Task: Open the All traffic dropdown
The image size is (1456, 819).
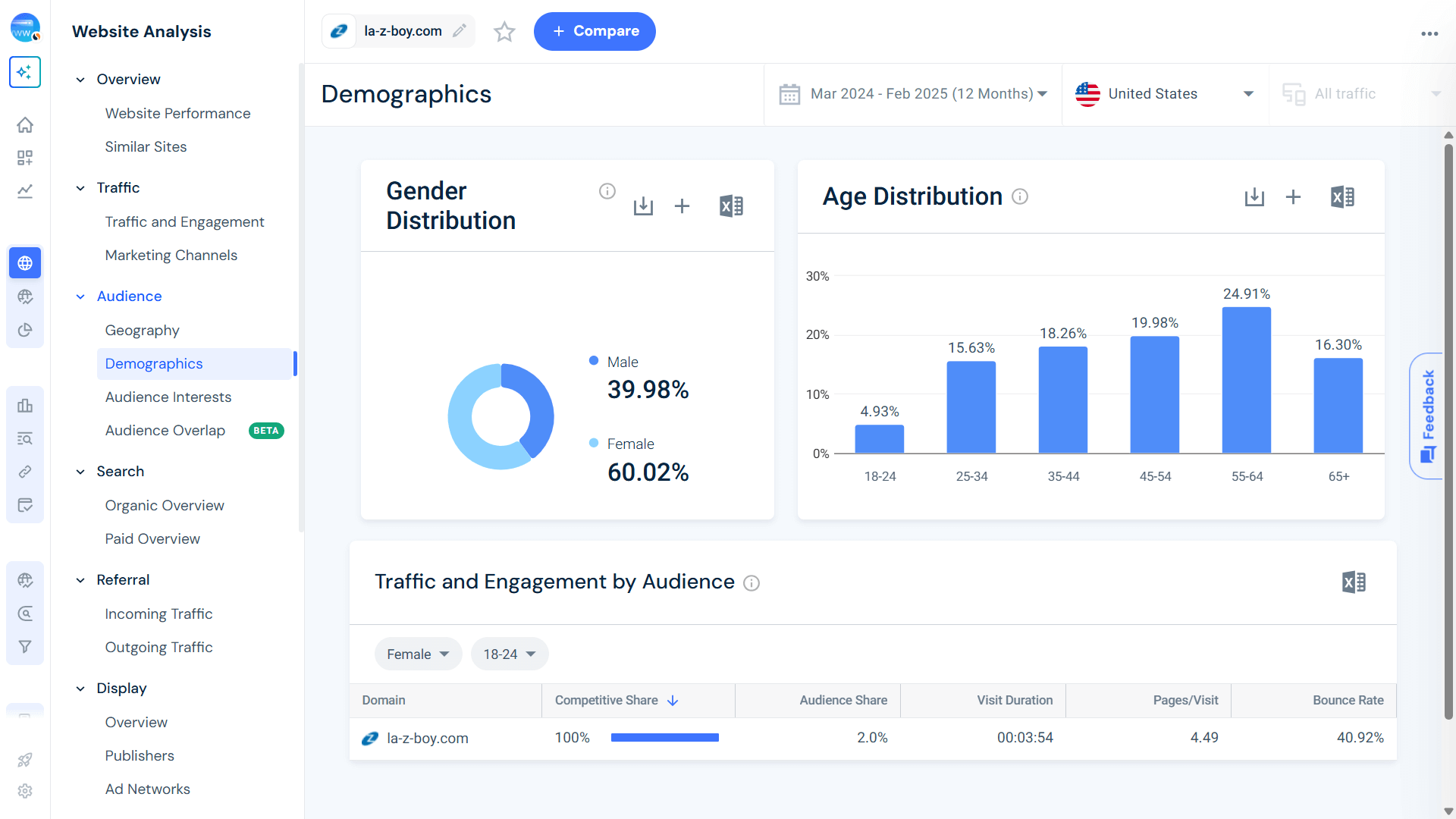Action: [x=1362, y=94]
